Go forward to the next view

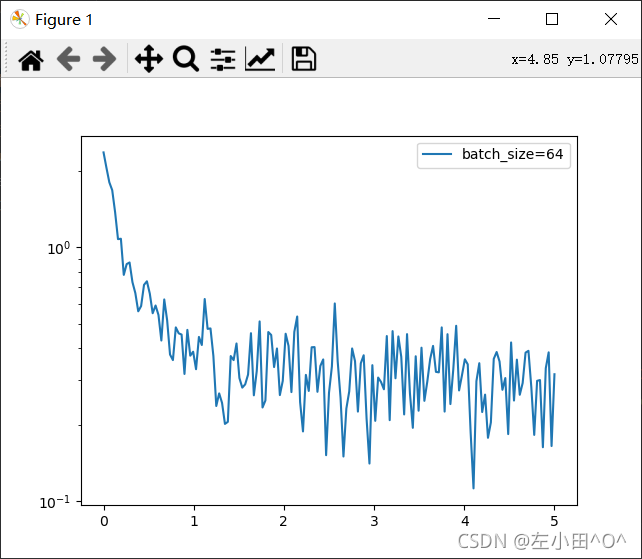[x=104, y=59]
